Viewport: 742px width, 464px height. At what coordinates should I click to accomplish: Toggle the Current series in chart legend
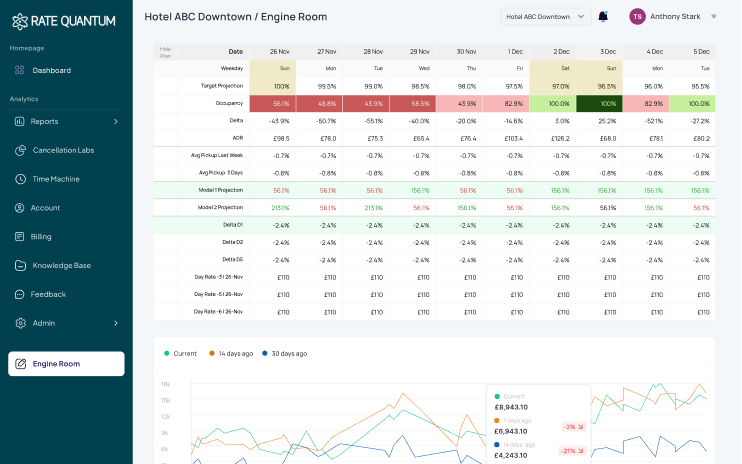180,353
